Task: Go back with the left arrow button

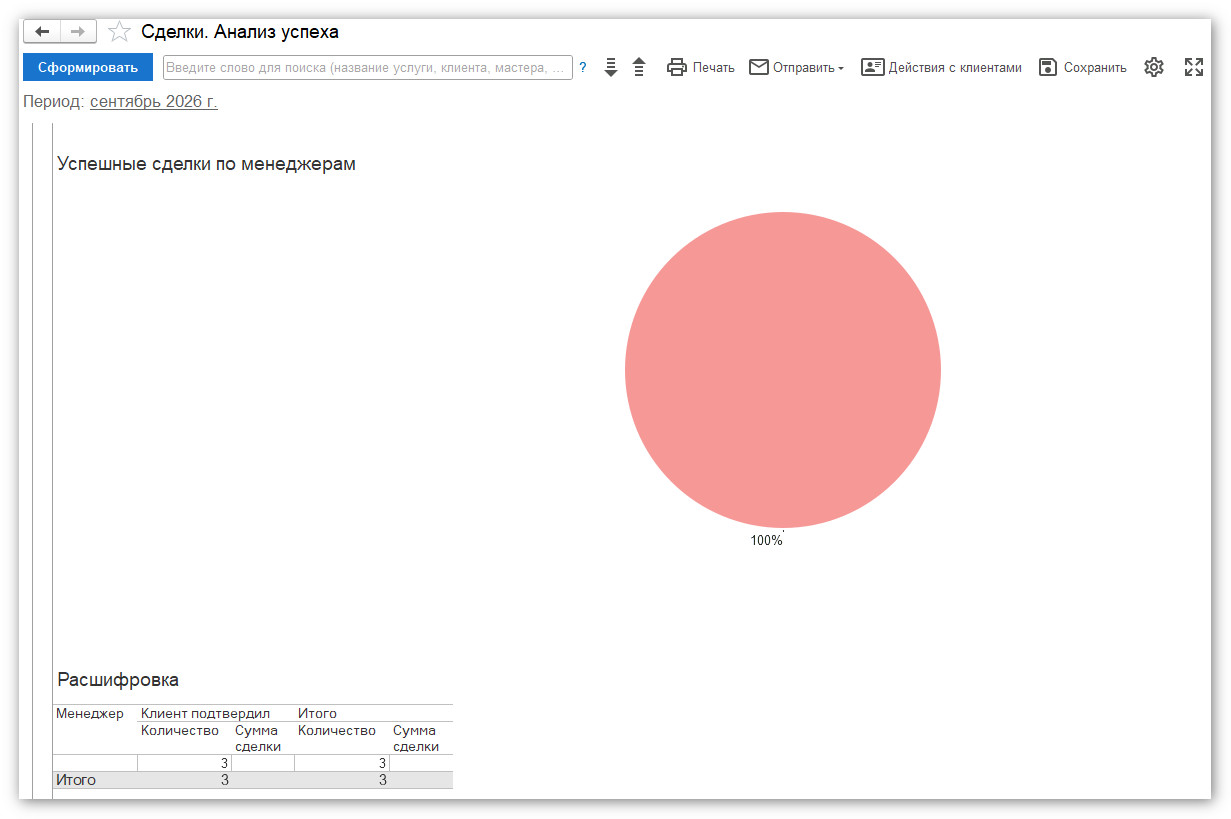Action: pyautogui.click(x=42, y=32)
